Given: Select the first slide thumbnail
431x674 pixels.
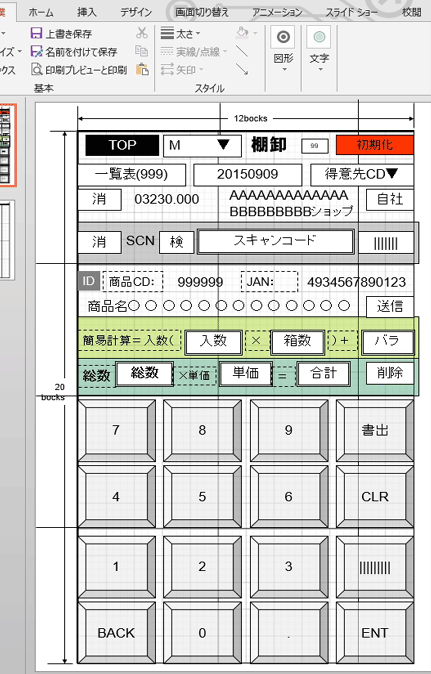Looking at the screenshot, I should pyautogui.click(x=5, y=146).
